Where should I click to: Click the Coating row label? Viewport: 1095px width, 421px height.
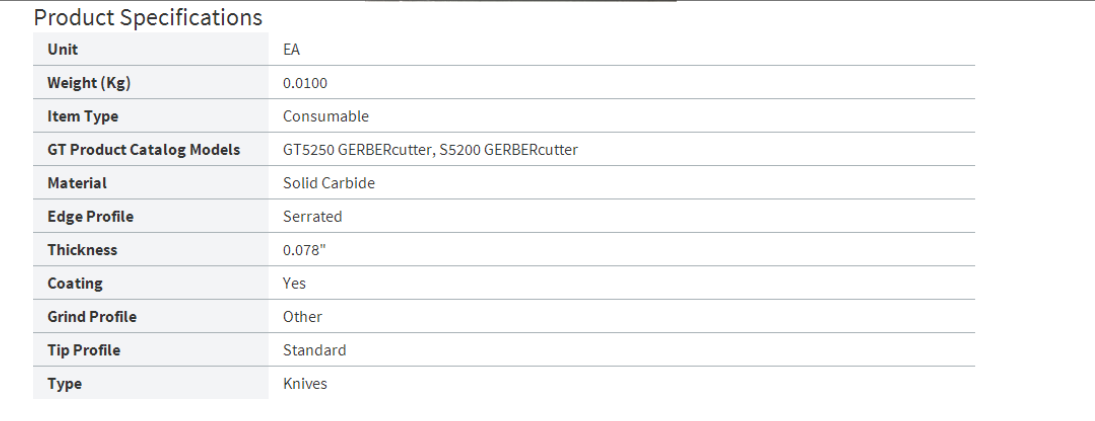[75, 283]
